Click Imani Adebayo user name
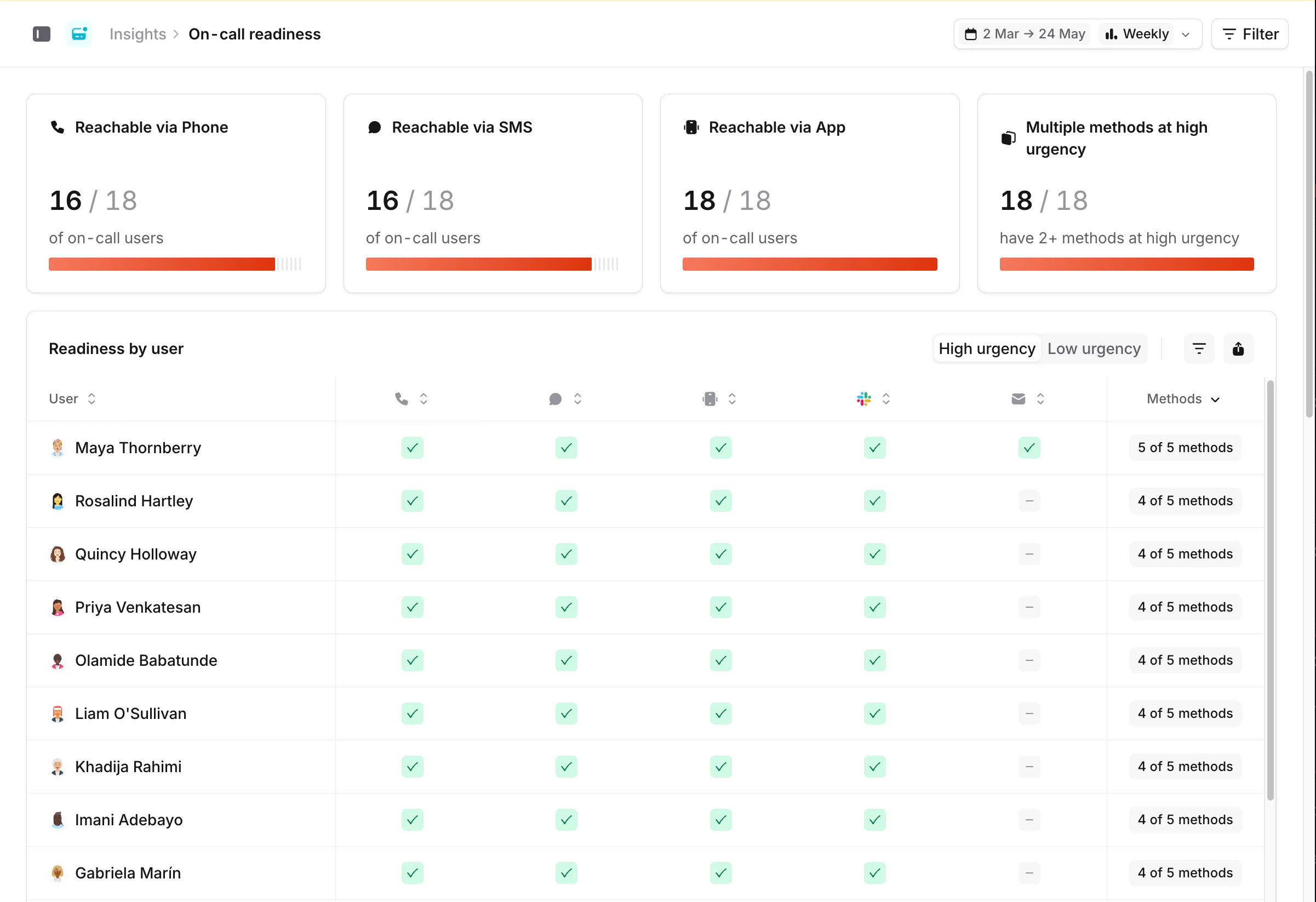This screenshot has height=902, width=1316. click(129, 820)
